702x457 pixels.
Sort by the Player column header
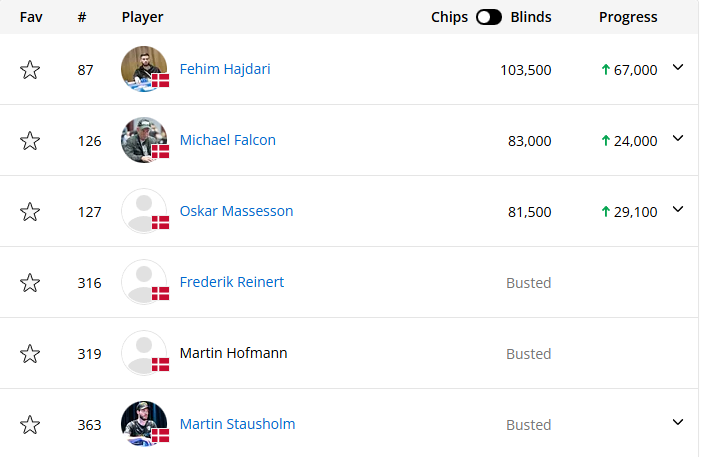coord(143,17)
